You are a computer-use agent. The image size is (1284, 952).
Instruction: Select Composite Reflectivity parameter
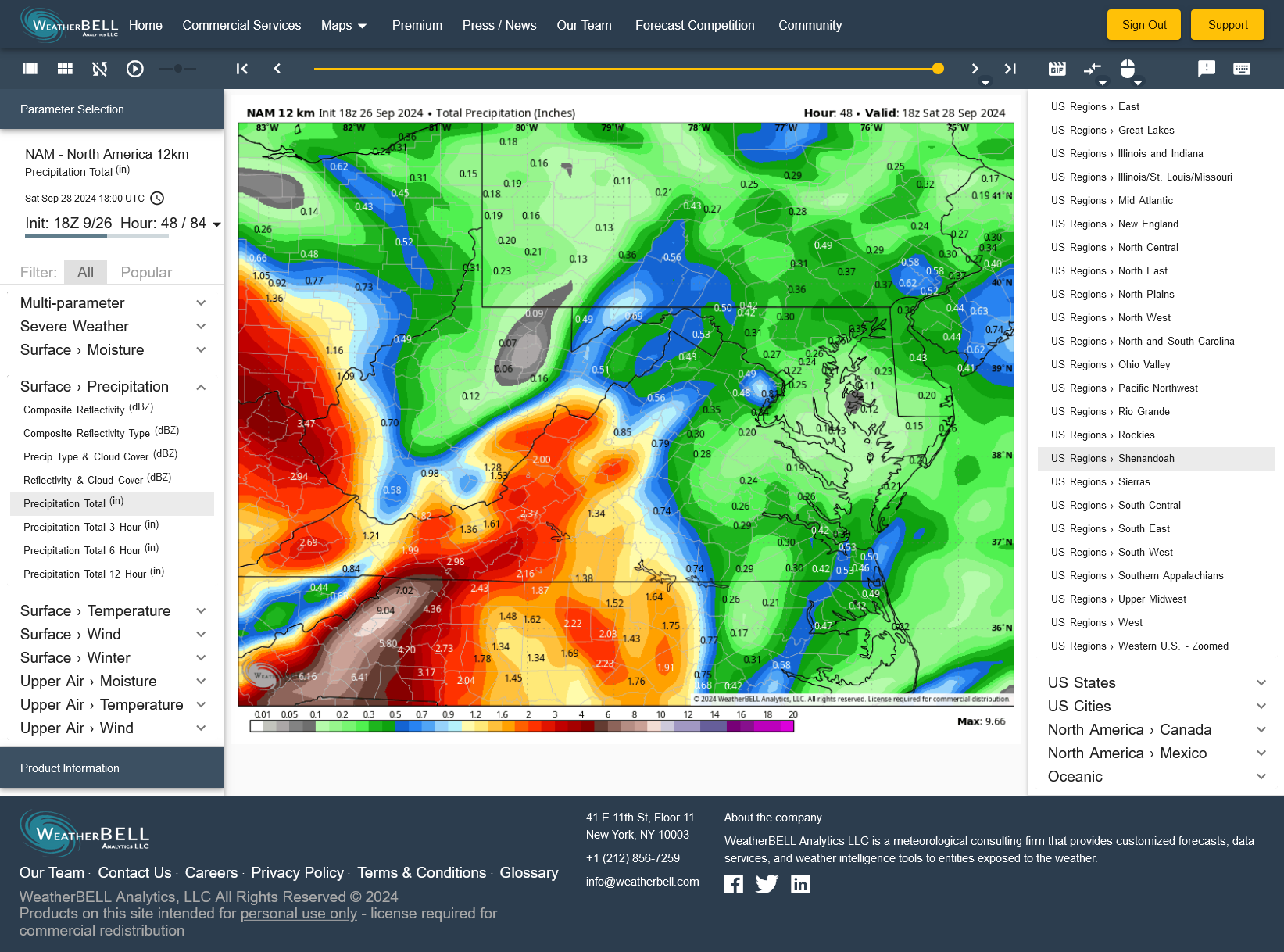pos(112,409)
